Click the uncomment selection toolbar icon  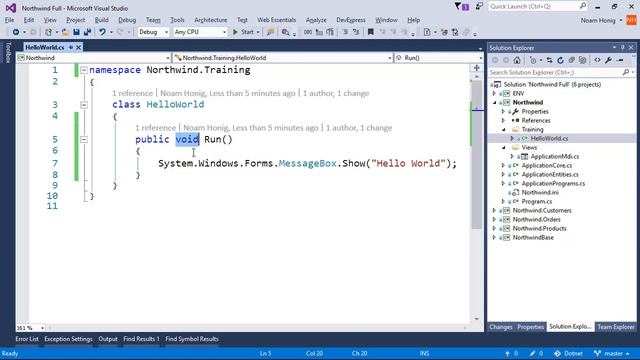tap(356, 32)
